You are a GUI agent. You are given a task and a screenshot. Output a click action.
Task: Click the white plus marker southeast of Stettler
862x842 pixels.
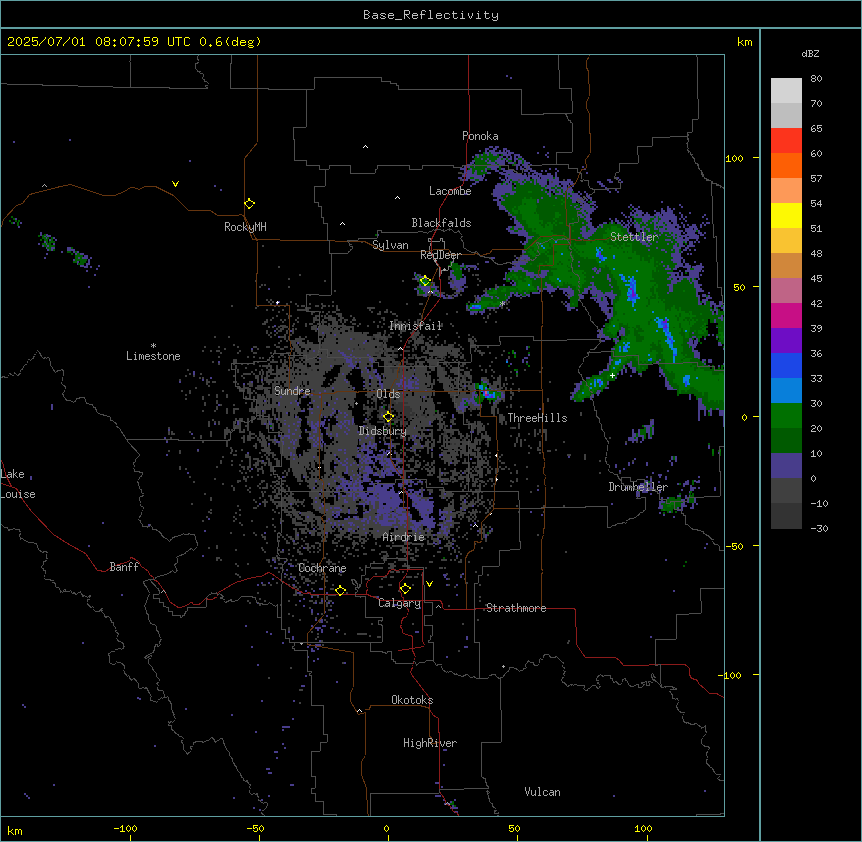(612, 375)
